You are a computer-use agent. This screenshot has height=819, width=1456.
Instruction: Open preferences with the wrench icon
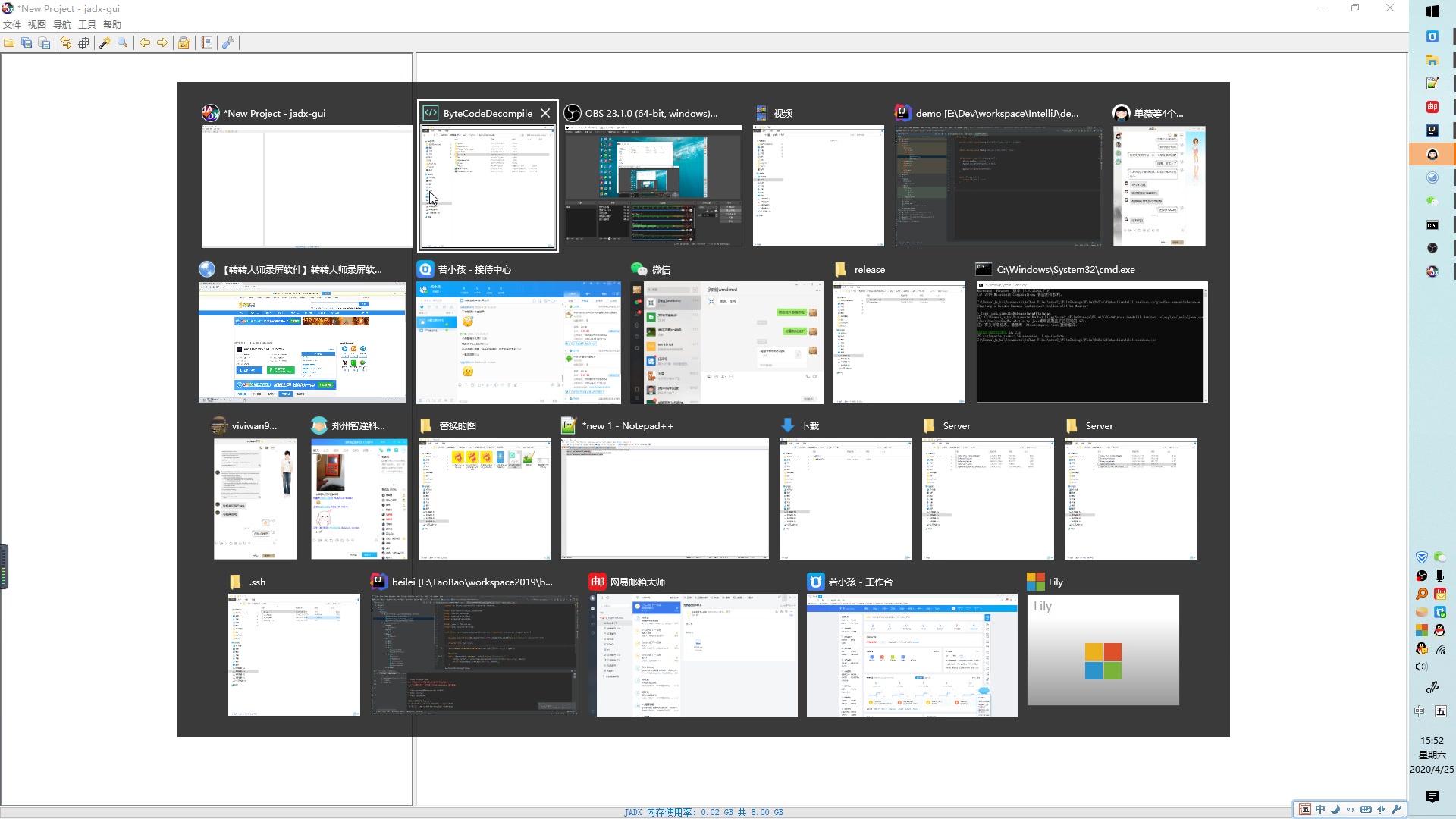click(227, 43)
